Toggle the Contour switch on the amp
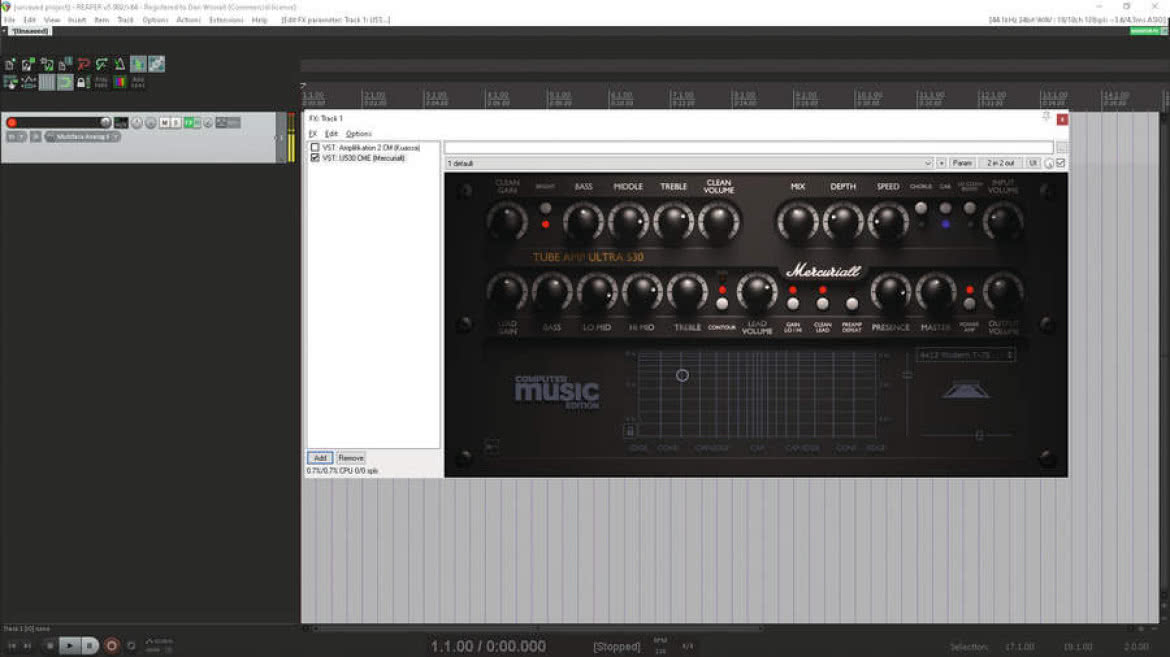The width and height of the screenshot is (1170, 657). tap(722, 304)
